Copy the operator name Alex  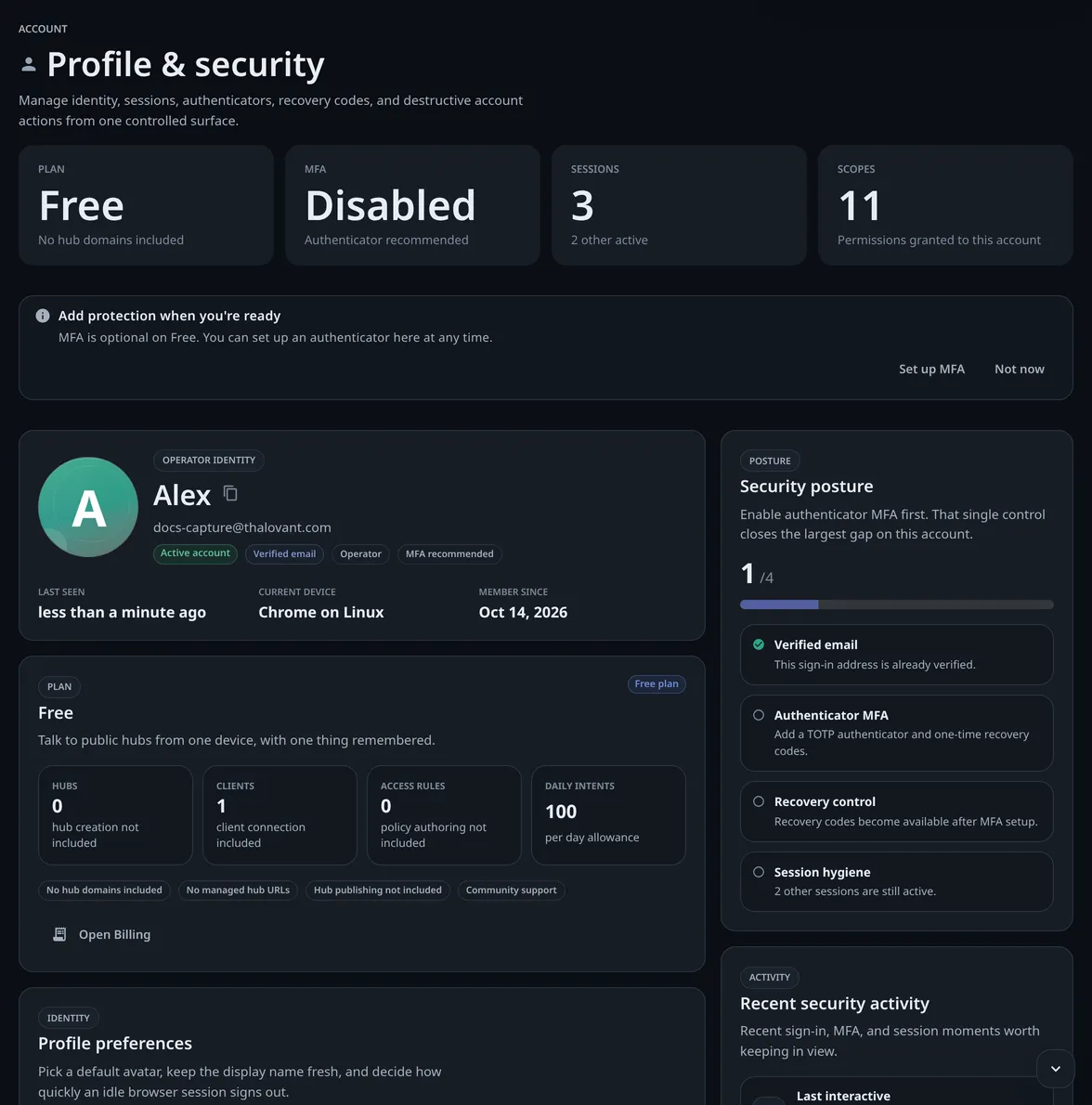pyautogui.click(x=230, y=493)
